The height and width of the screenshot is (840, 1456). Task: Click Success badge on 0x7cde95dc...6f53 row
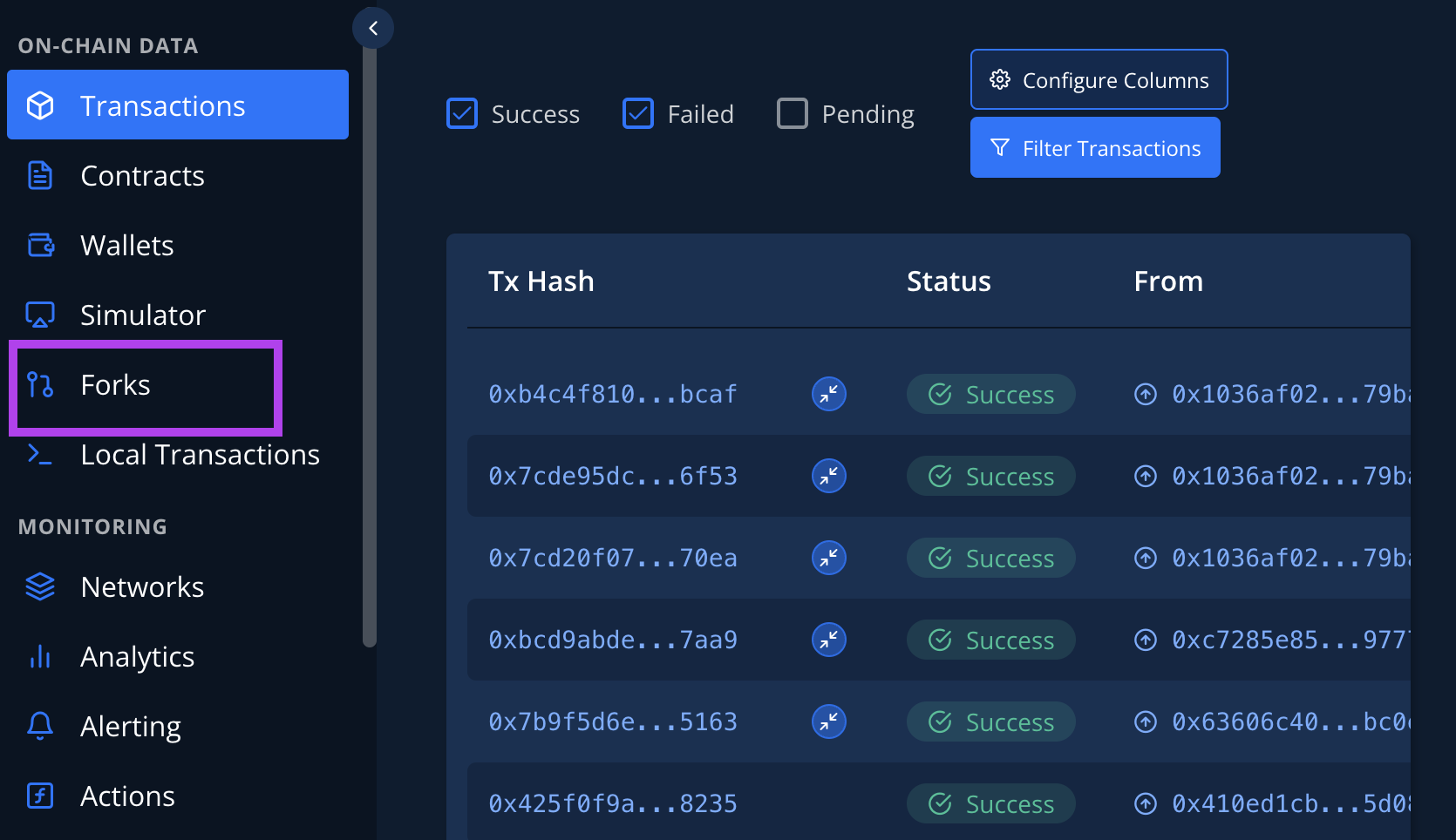(x=990, y=476)
